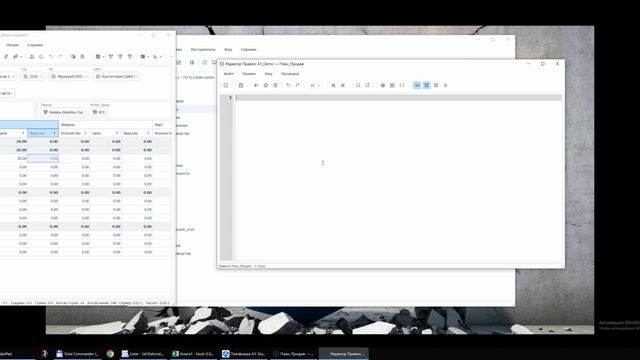Open the Цена column header dropdown under Февраль
Screen dimensions: 640x360
tap(117, 133)
